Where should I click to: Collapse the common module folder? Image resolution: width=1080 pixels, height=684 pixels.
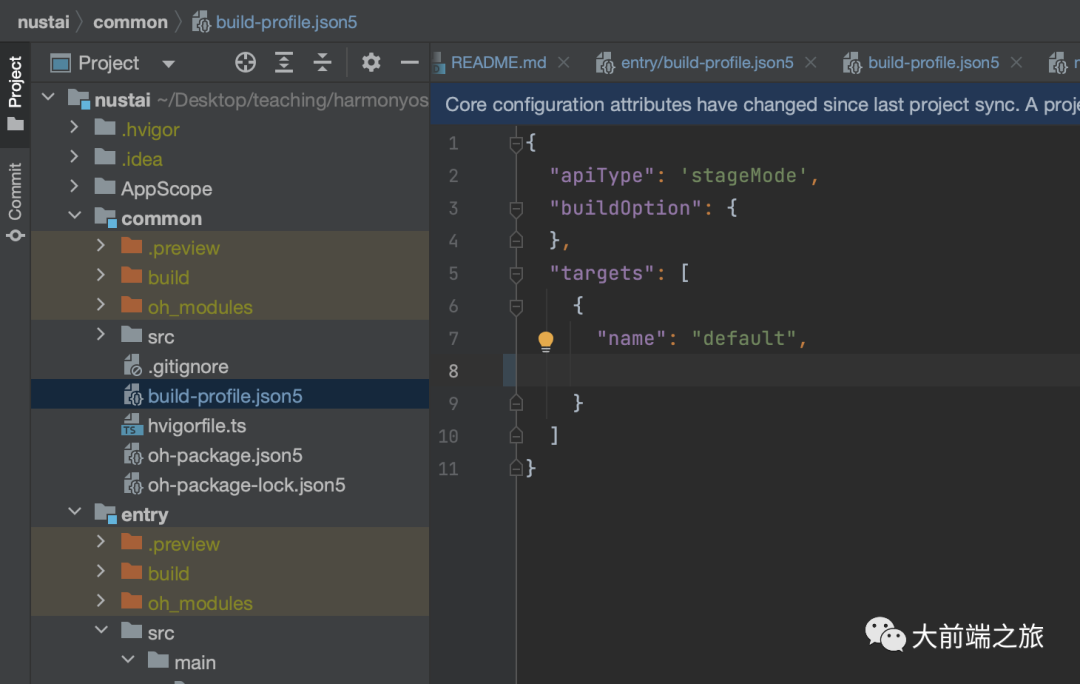75,217
